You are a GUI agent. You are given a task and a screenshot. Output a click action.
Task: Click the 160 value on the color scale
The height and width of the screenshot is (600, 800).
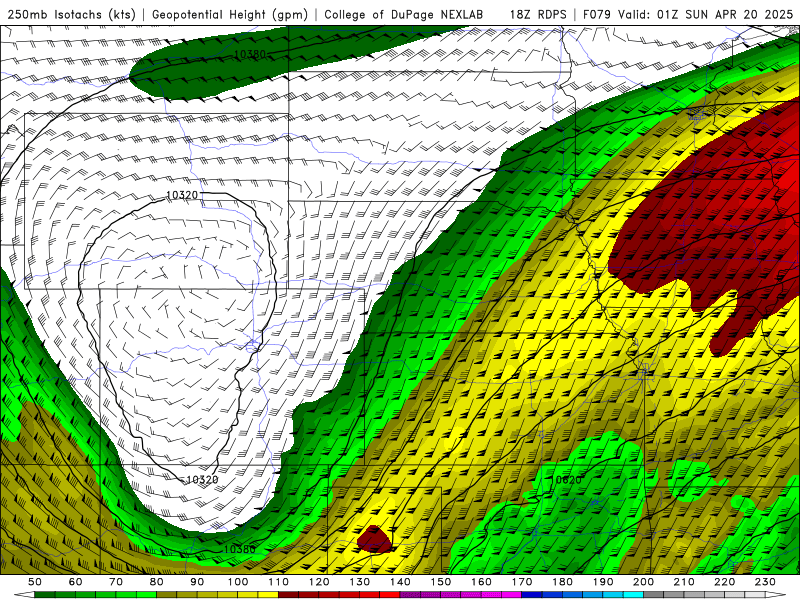pos(481,582)
